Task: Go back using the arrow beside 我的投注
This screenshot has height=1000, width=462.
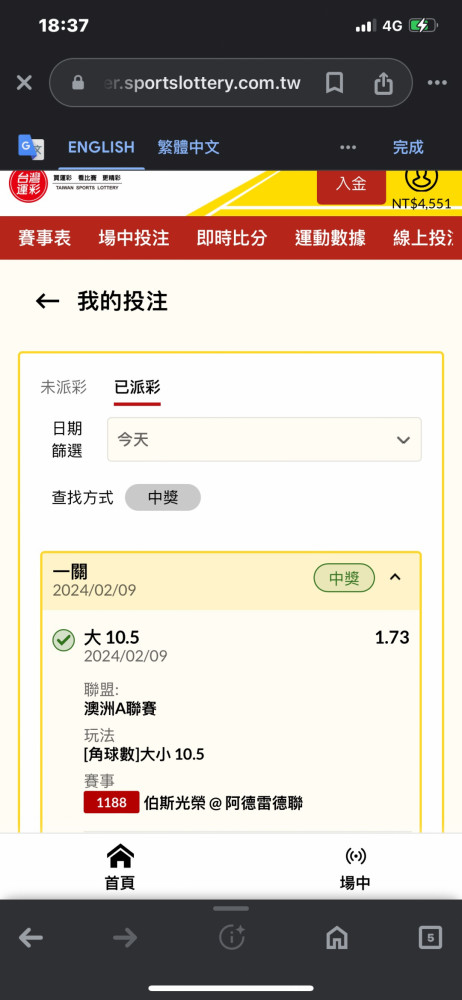Action: pyautogui.click(x=47, y=301)
